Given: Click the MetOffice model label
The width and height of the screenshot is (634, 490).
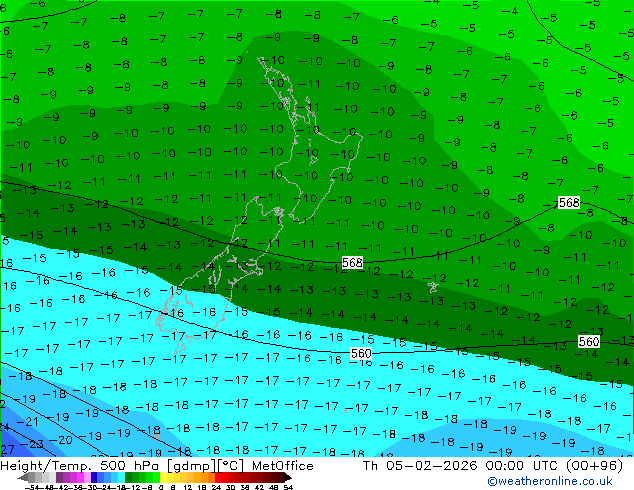Looking at the screenshot, I should tap(283, 466).
